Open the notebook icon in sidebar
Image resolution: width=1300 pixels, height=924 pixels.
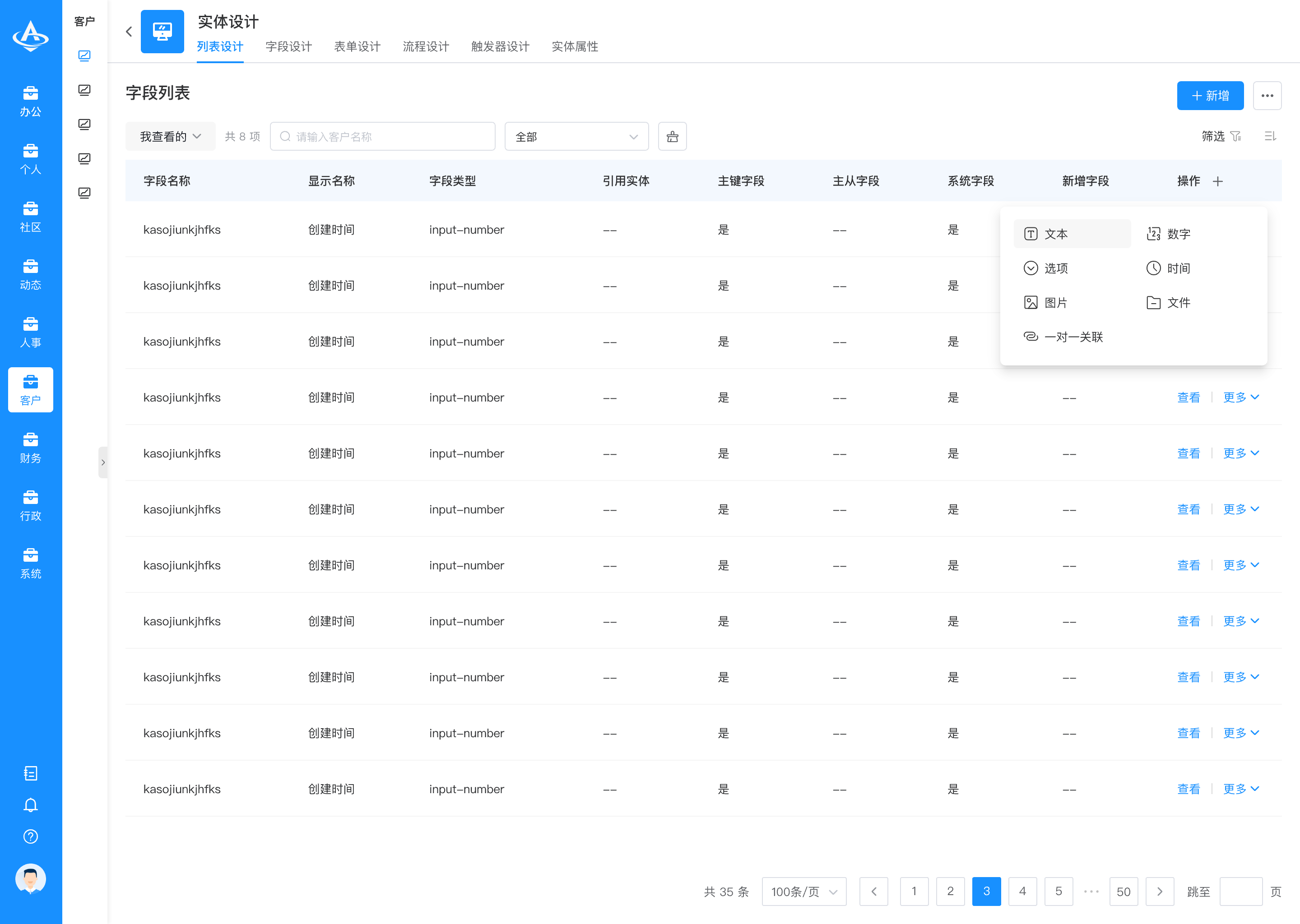click(31, 773)
